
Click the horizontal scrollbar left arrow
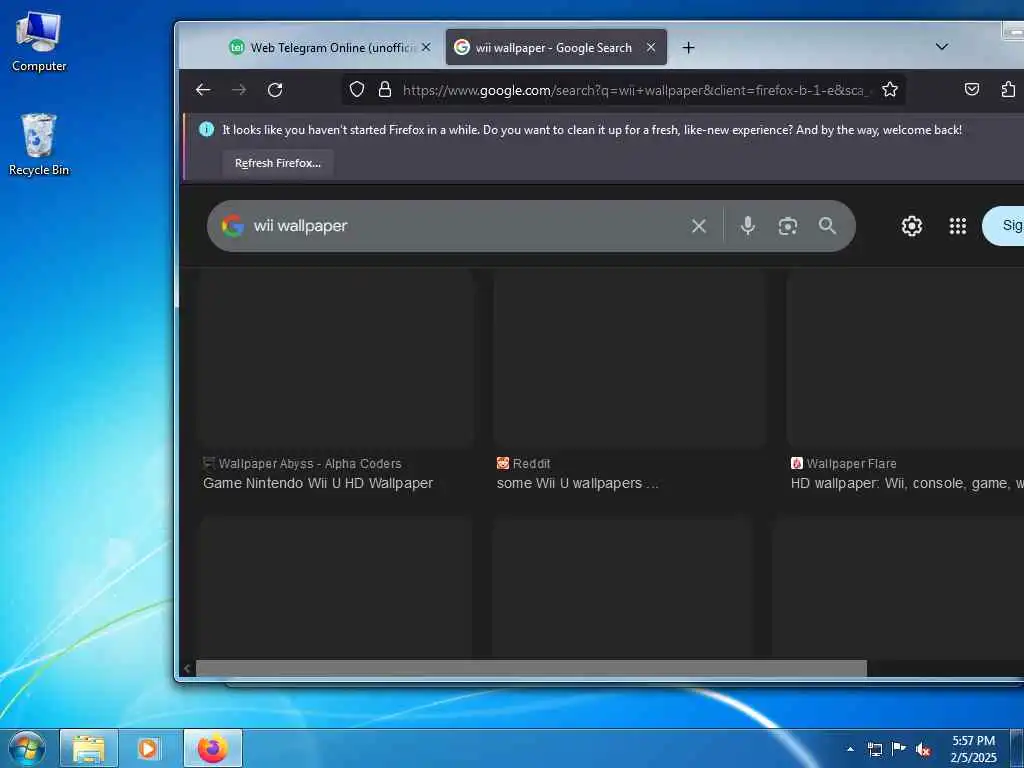187,668
